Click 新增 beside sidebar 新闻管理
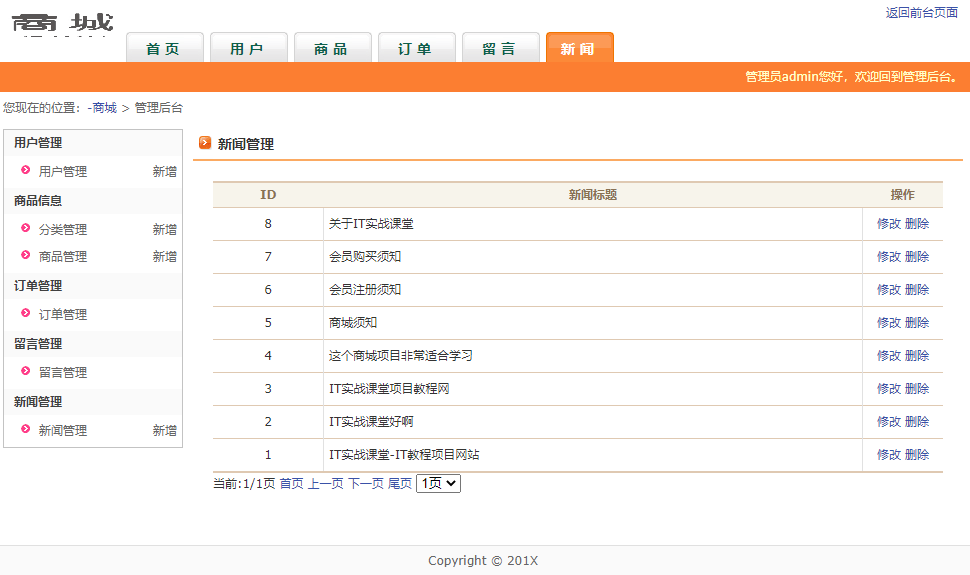Image resolution: width=970 pixels, height=575 pixels. pos(165,430)
